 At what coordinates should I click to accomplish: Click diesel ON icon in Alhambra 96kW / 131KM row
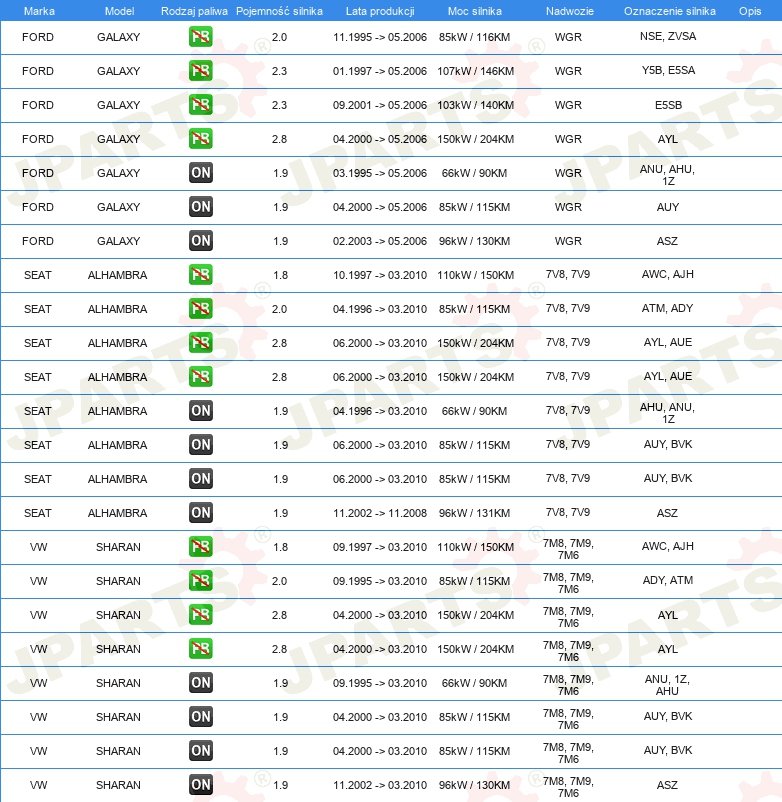click(200, 513)
